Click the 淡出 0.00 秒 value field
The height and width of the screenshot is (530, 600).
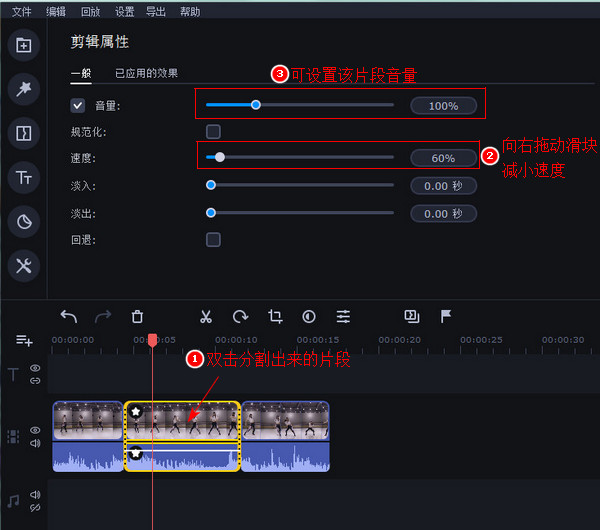pyautogui.click(x=443, y=214)
